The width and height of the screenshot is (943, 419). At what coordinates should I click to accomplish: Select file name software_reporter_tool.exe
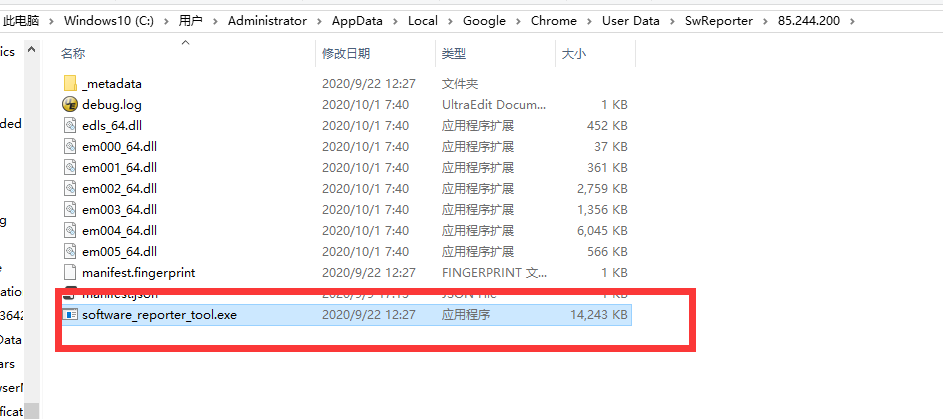[x=160, y=314]
